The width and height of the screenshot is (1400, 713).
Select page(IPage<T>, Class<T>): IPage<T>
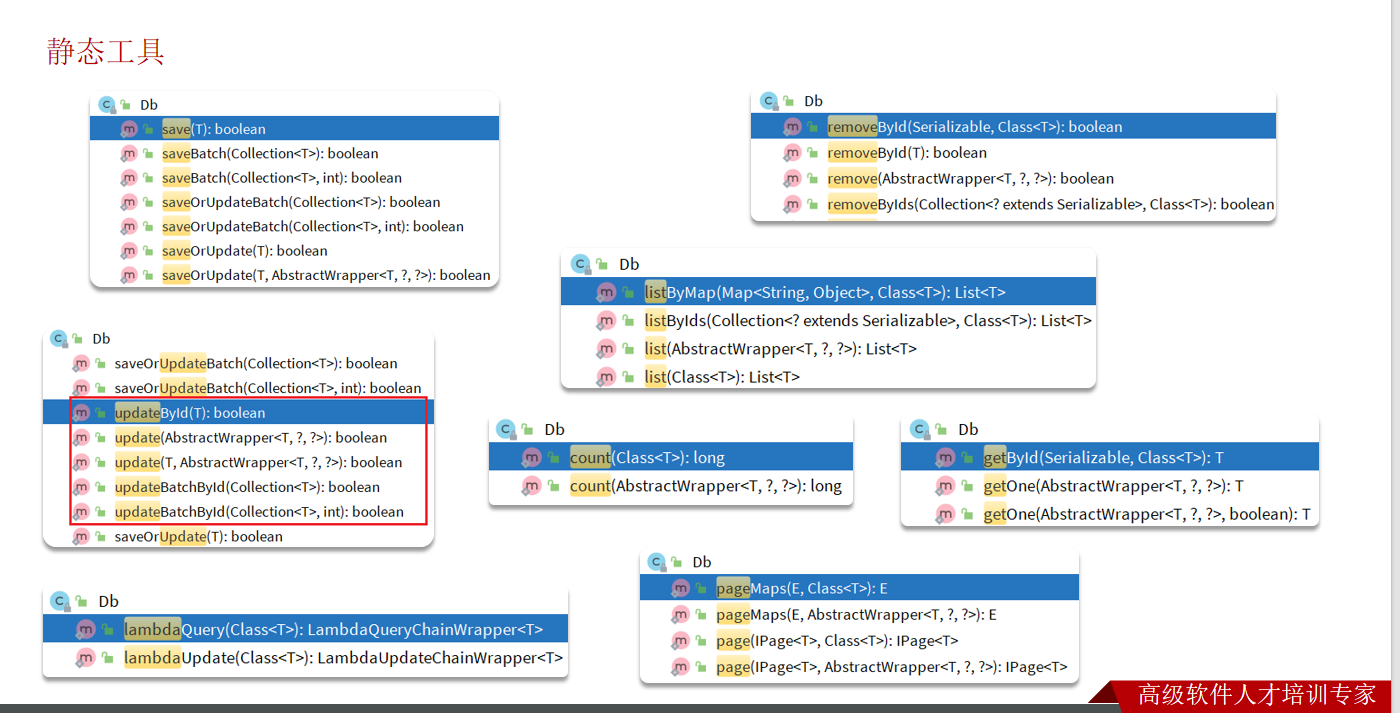click(837, 641)
